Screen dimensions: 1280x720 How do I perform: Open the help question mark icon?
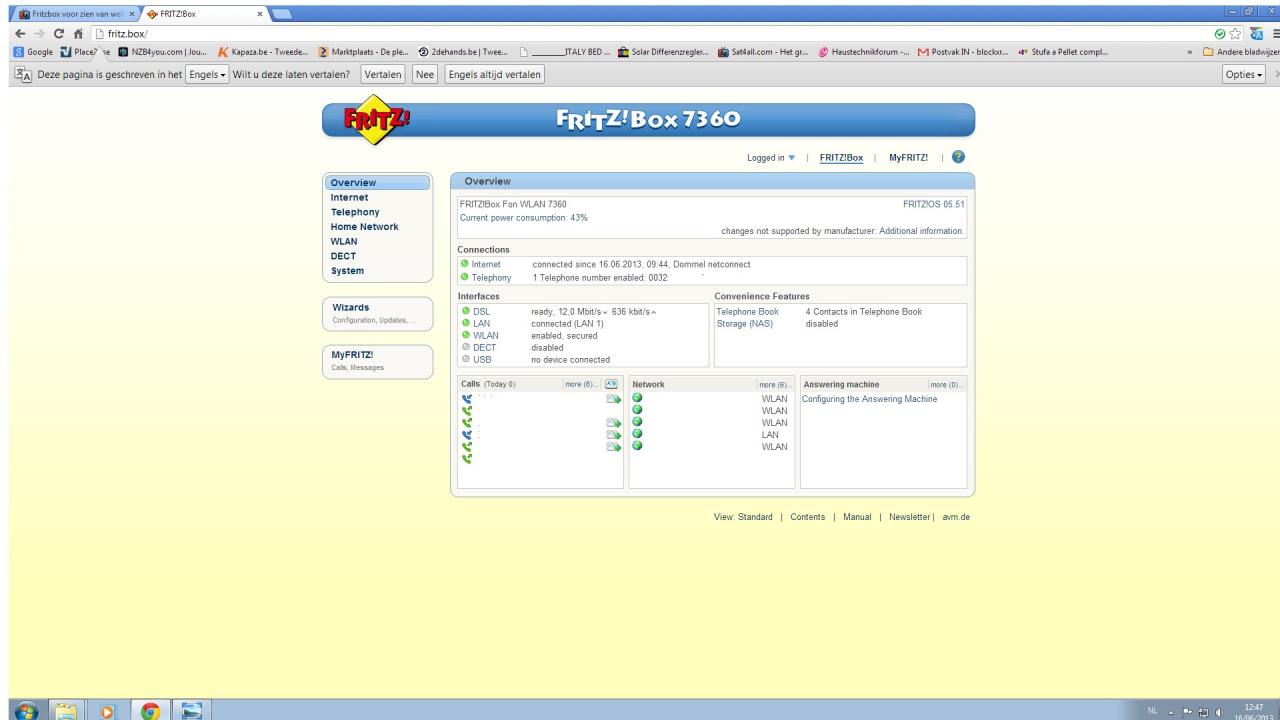pyautogui.click(x=959, y=157)
